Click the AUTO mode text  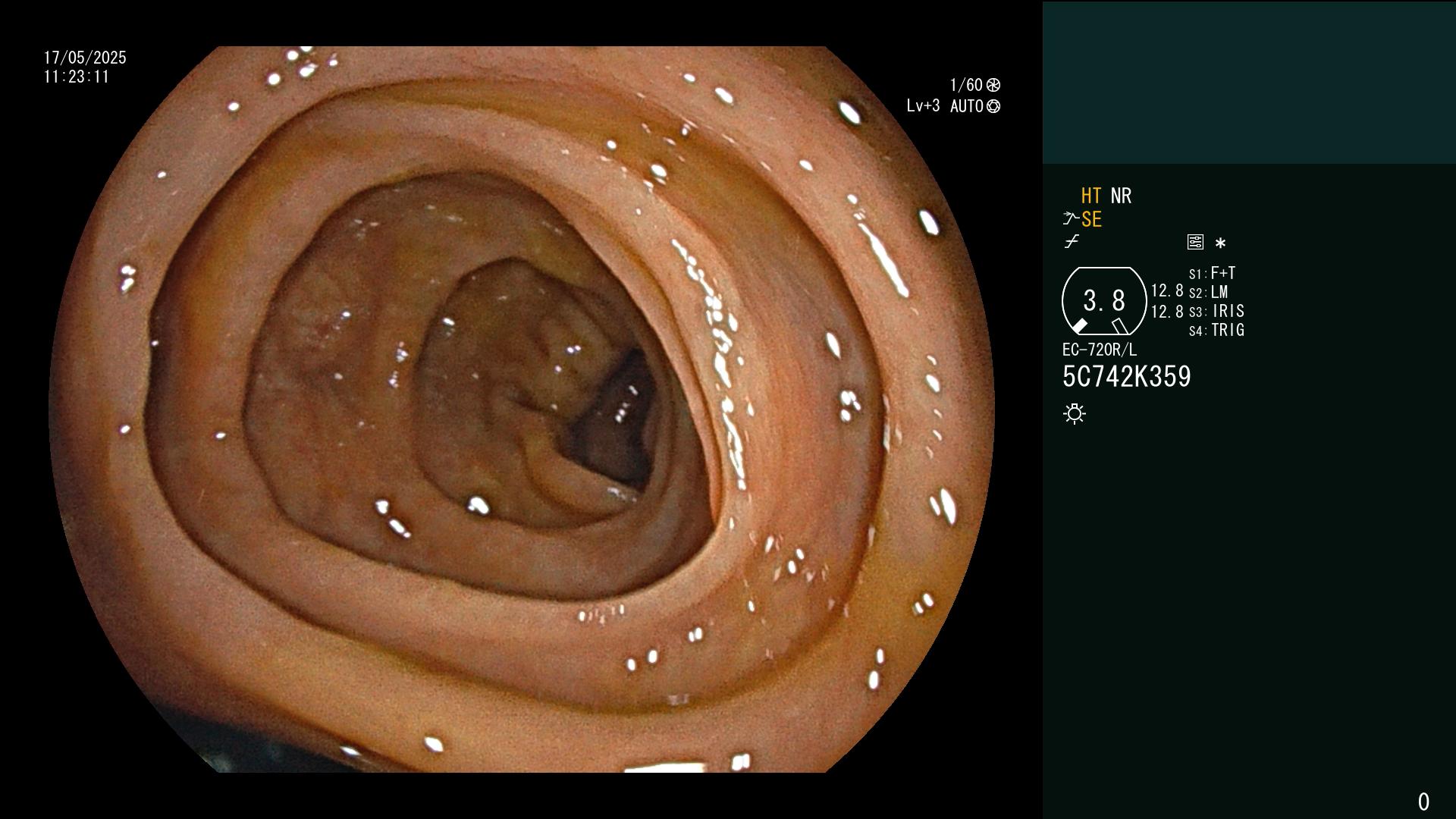[967, 106]
